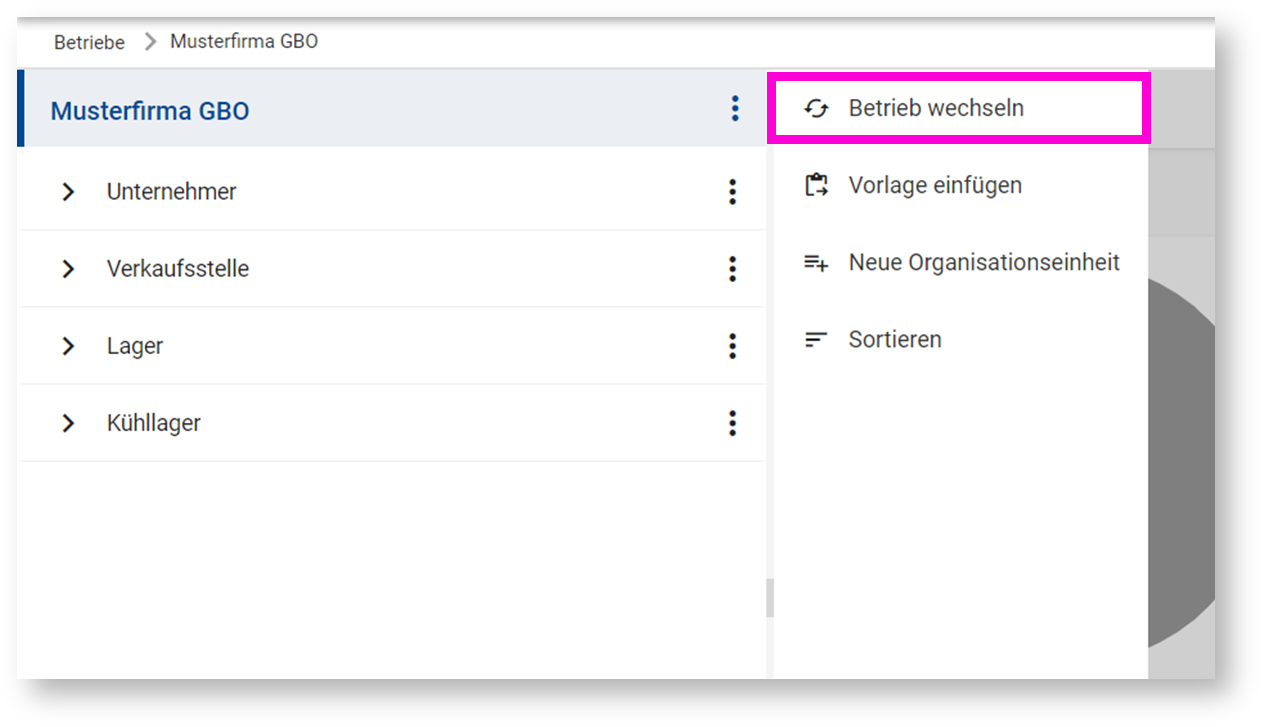Select the Verkaufsstelle row label
Image resolution: width=1263 pixels, height=727 pixels.
(x=178, y=269)
